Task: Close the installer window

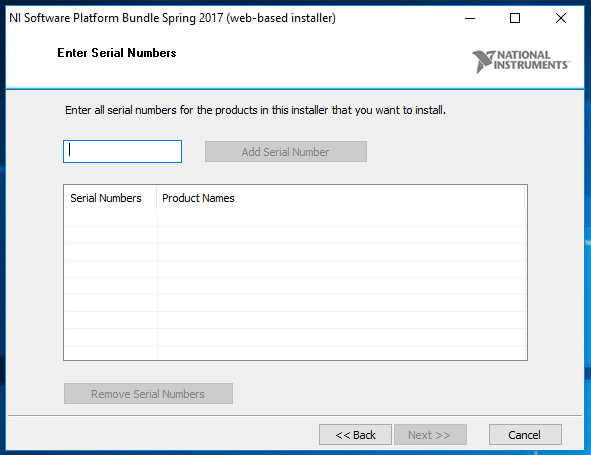Action: (x=561, y=18)
